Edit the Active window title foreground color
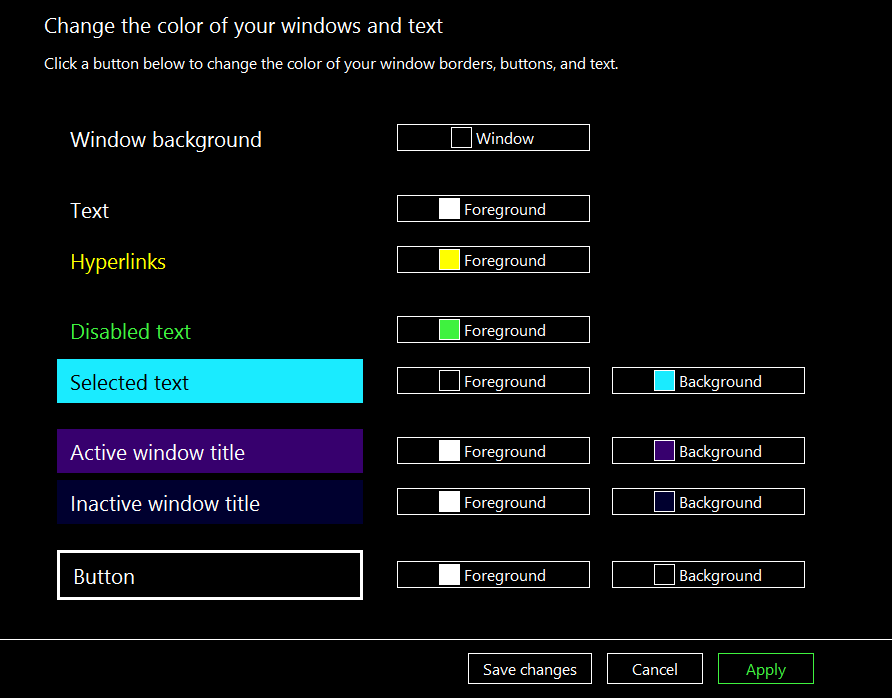The image size is (892, 698). [x=493, y=451]
